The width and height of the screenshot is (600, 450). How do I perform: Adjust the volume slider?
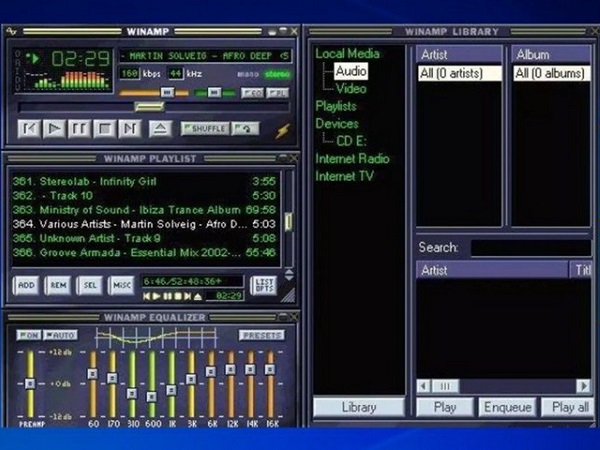point(167,92)
